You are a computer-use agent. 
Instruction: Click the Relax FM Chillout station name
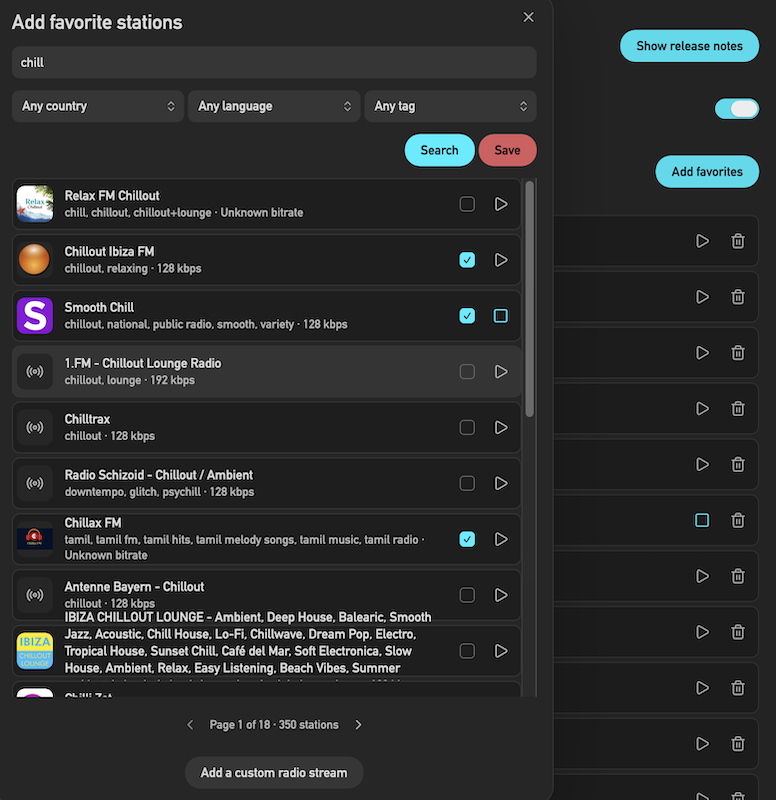coord(112,196)
